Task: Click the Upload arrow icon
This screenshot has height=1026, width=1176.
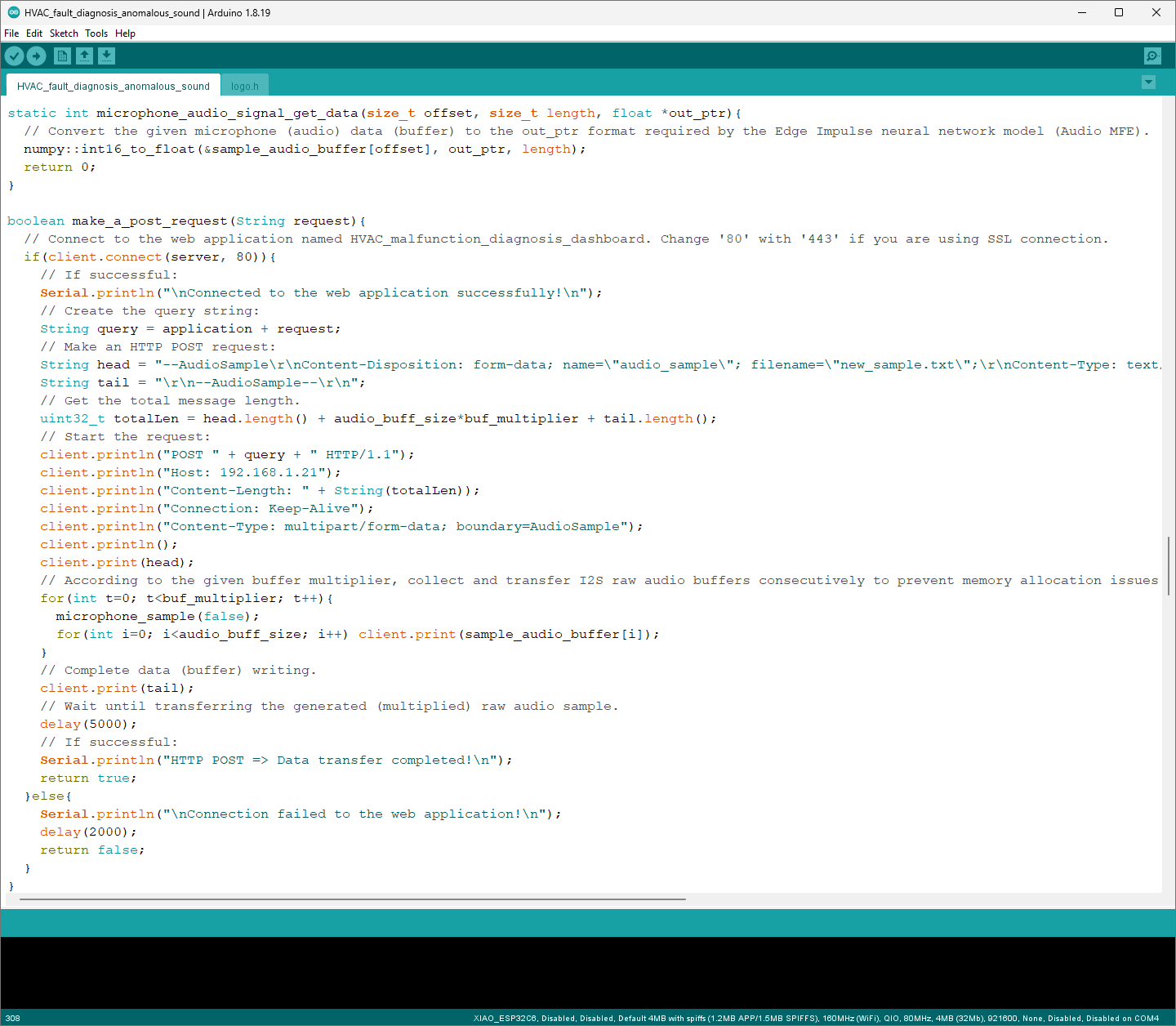Action: tap(37, 56)
